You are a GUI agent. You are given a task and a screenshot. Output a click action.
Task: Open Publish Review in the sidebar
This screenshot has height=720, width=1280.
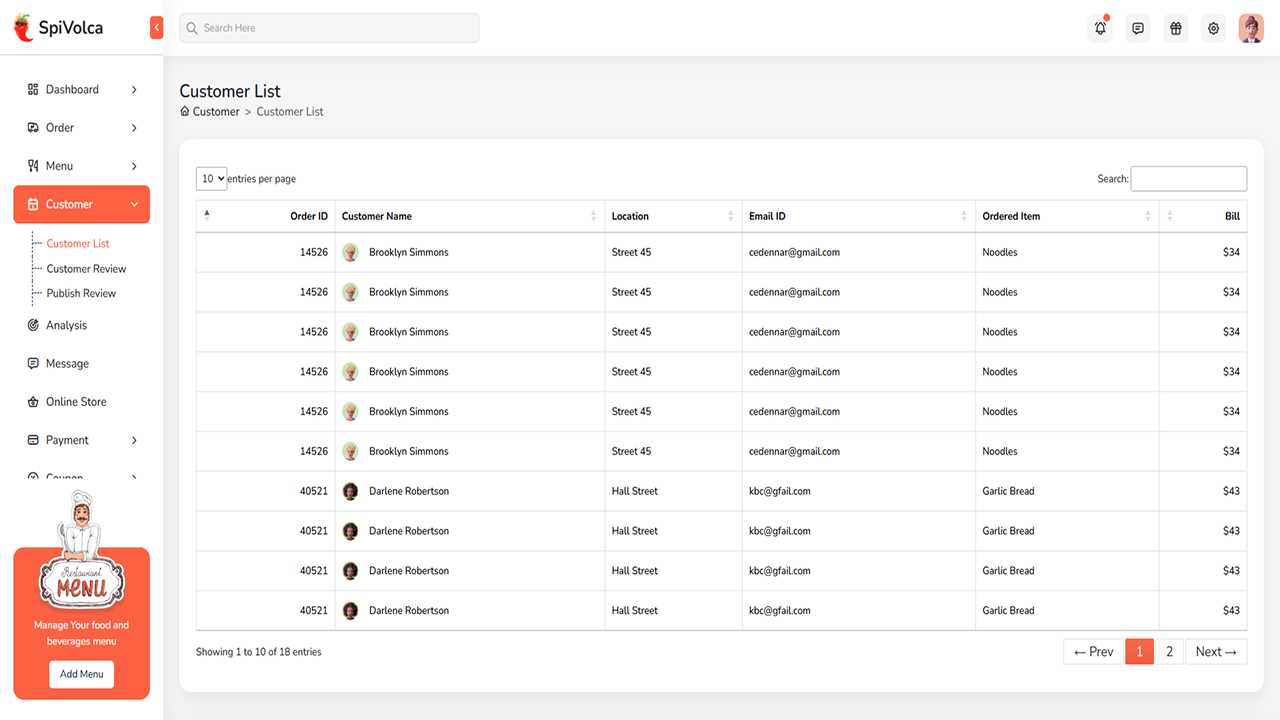[x=81, y=293]
